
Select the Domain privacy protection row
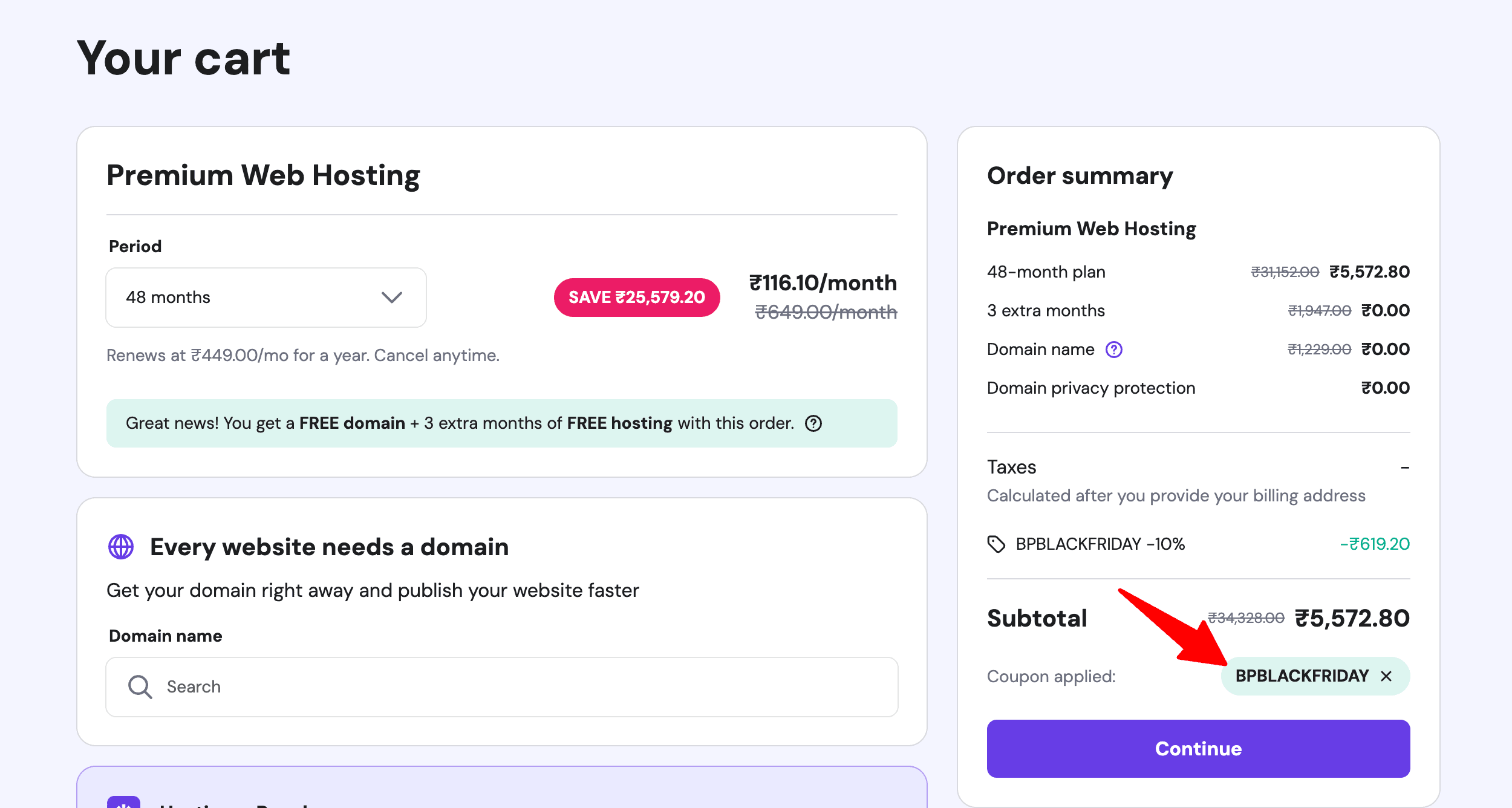click(1090, 388)
